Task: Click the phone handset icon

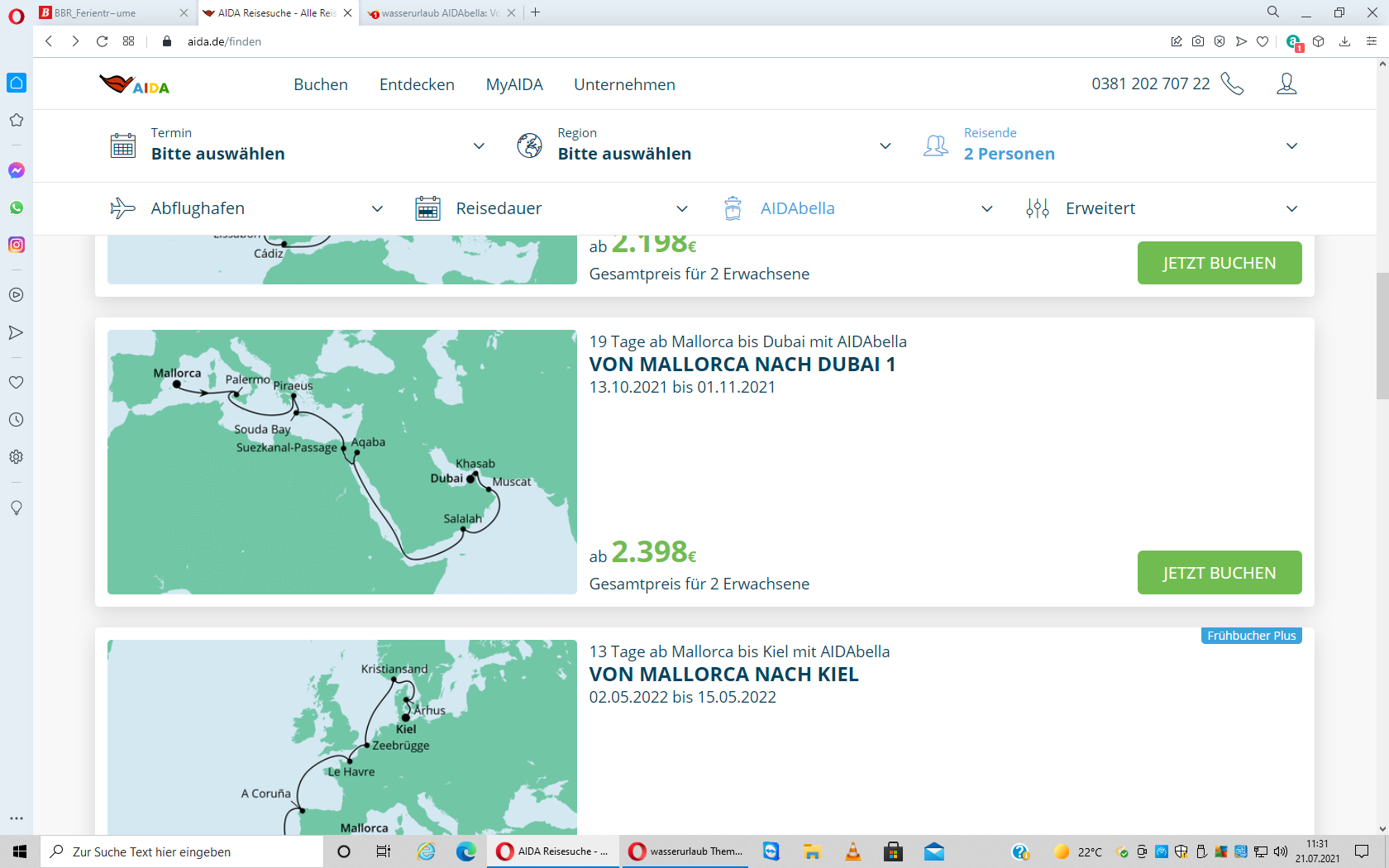Action: pyautogui.click(x=1232, y=84)
